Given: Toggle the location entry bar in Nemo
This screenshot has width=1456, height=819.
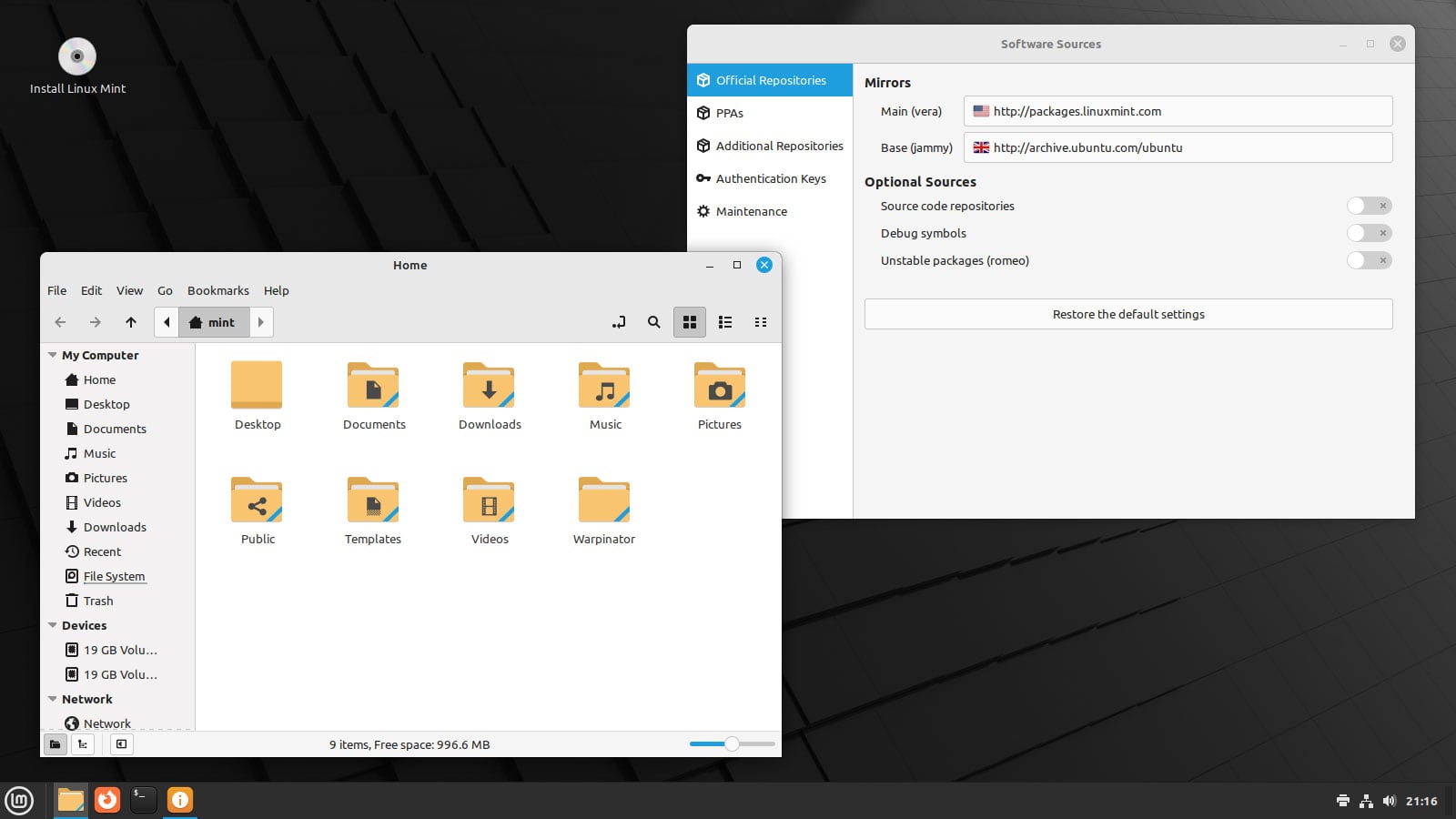Looking at the screenshot, I should pyautogui.click(x=619, y=322).
